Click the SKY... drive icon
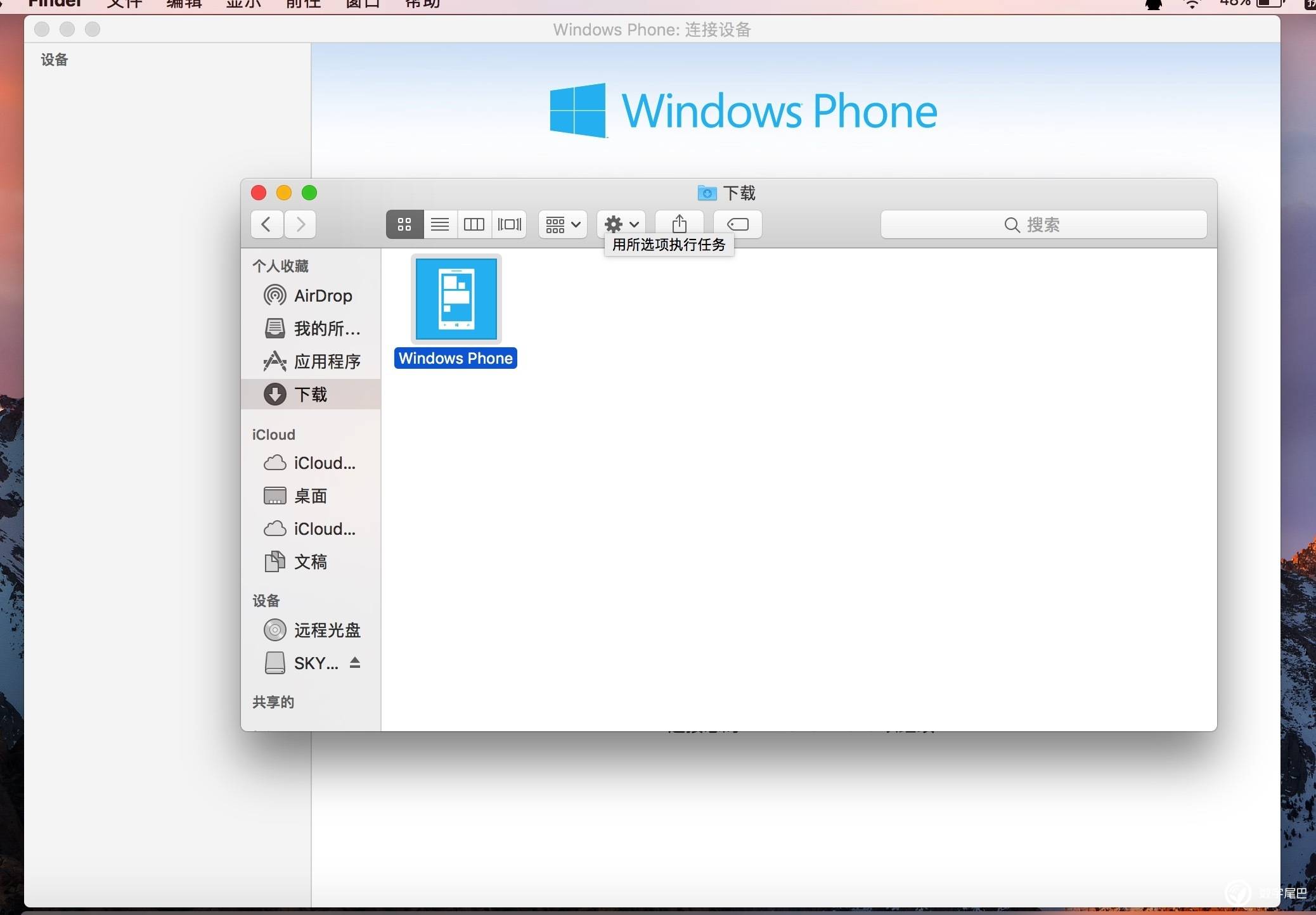 click(x=274, y=663)
